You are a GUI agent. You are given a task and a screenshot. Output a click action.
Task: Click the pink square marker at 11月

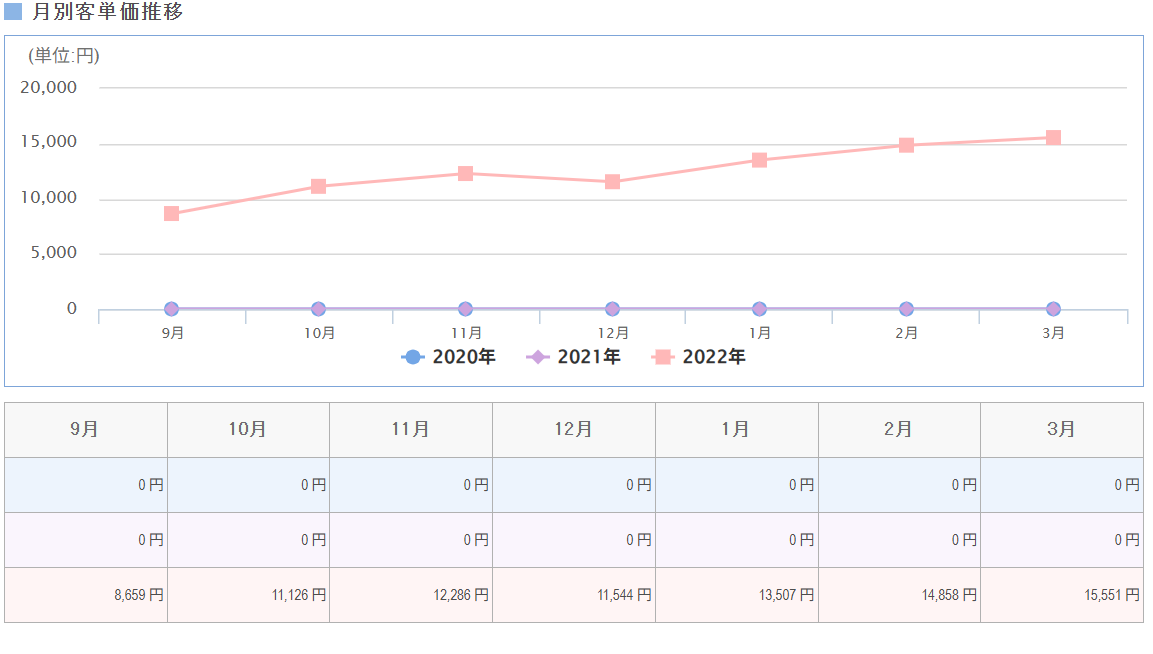(x=465, y=173)
